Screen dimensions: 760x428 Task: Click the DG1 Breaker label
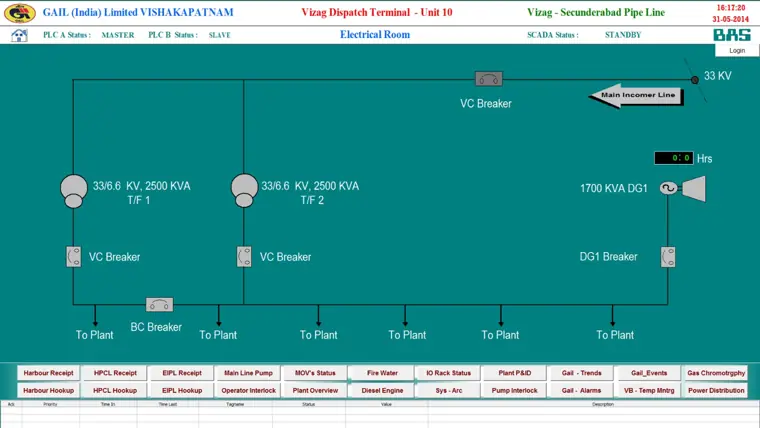click(x=608, y=257)
